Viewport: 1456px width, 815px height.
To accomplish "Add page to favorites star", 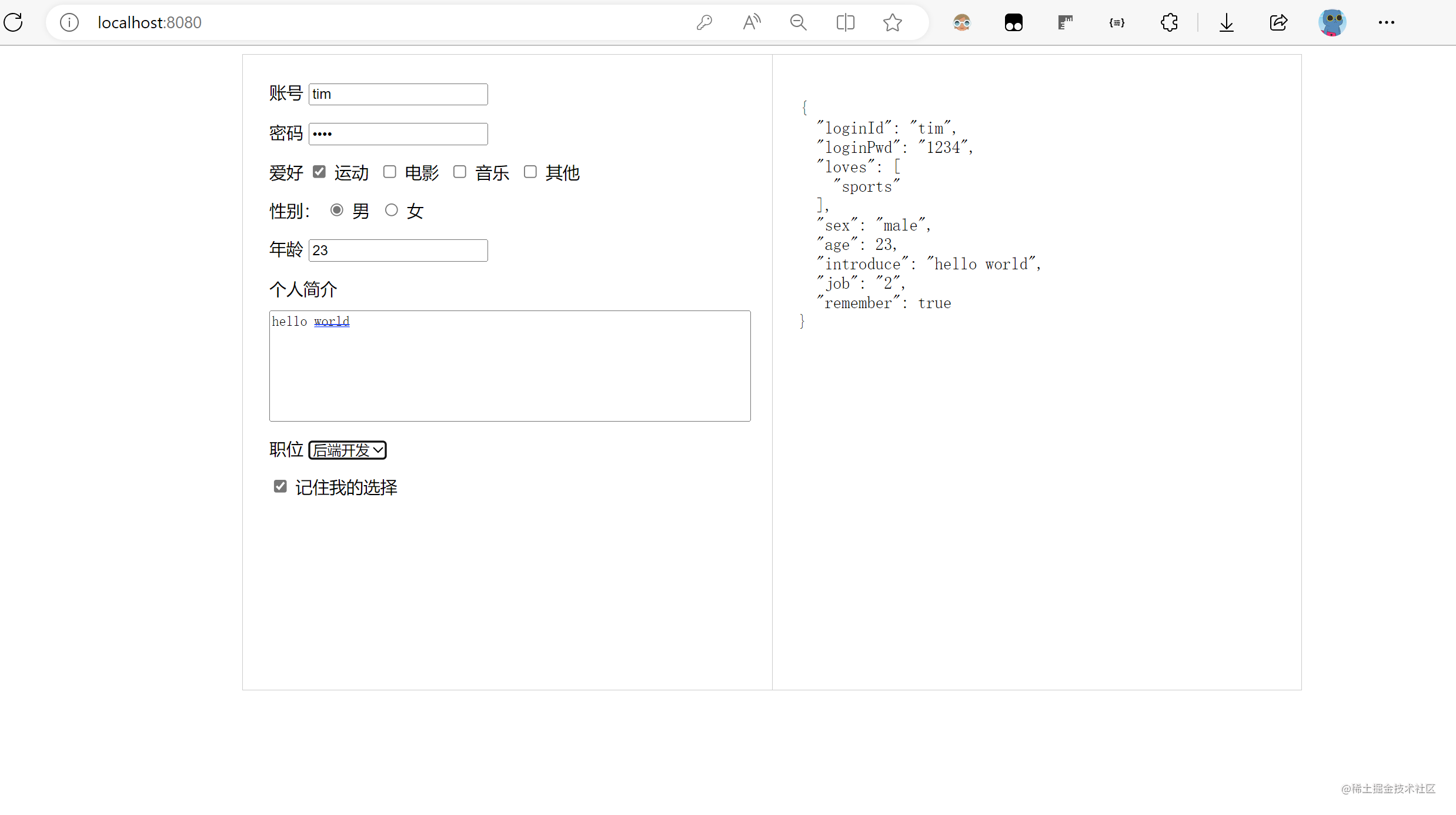I will pyautogui.click(x=892, y=22).
